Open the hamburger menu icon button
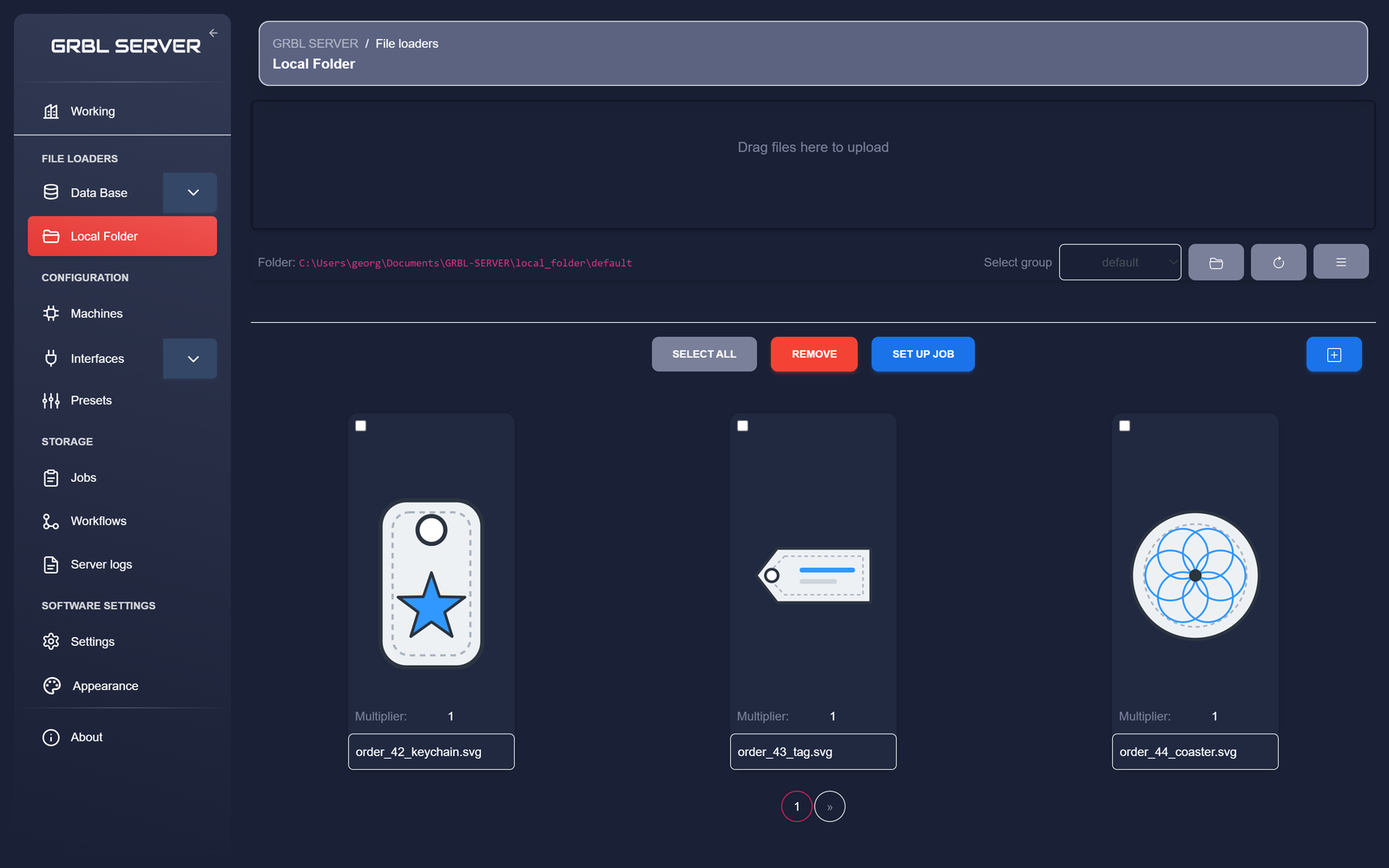This screenshot has width=1389, height=868. 1341,261
